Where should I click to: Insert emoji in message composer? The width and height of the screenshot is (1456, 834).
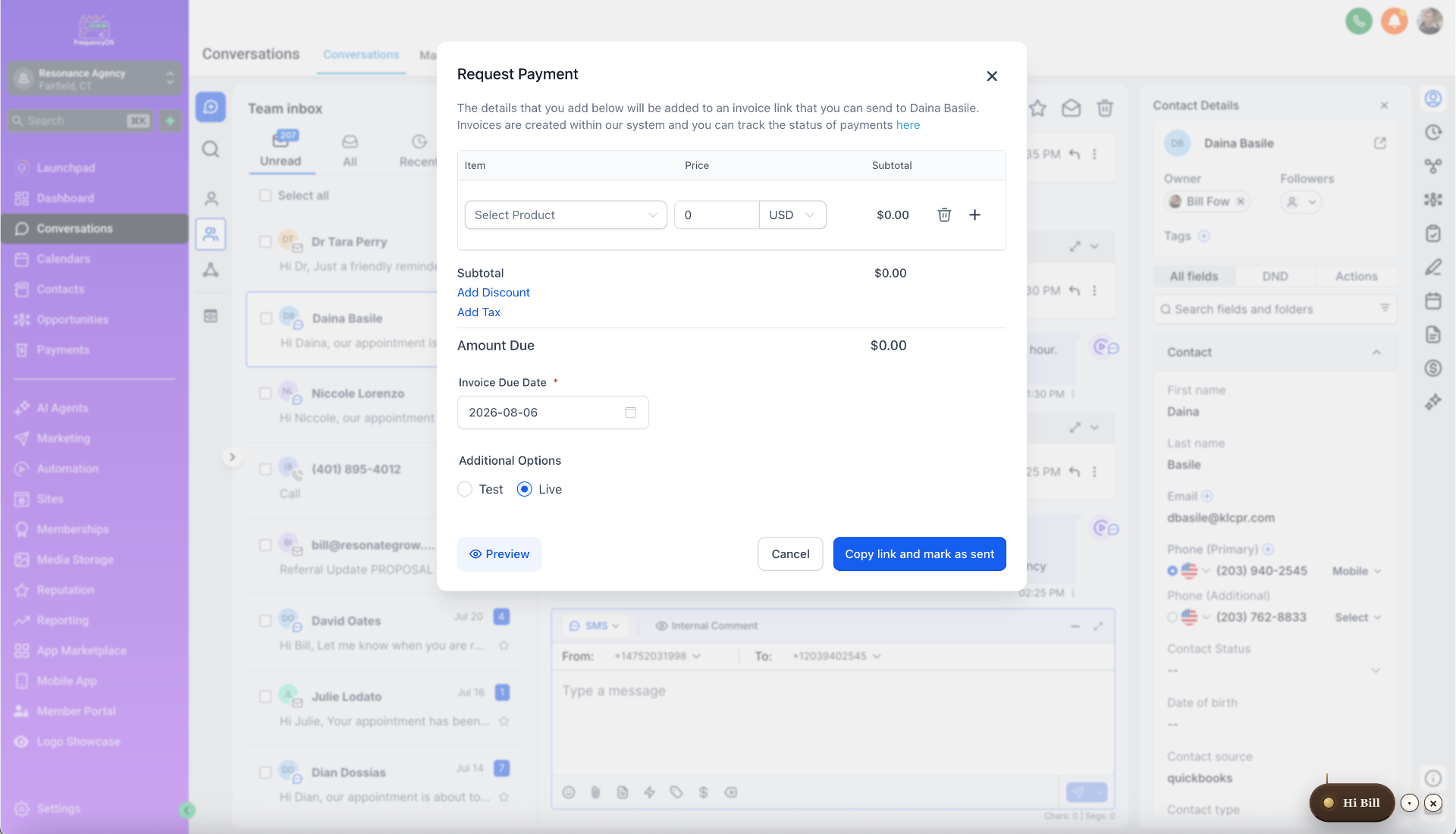(569, 792)
